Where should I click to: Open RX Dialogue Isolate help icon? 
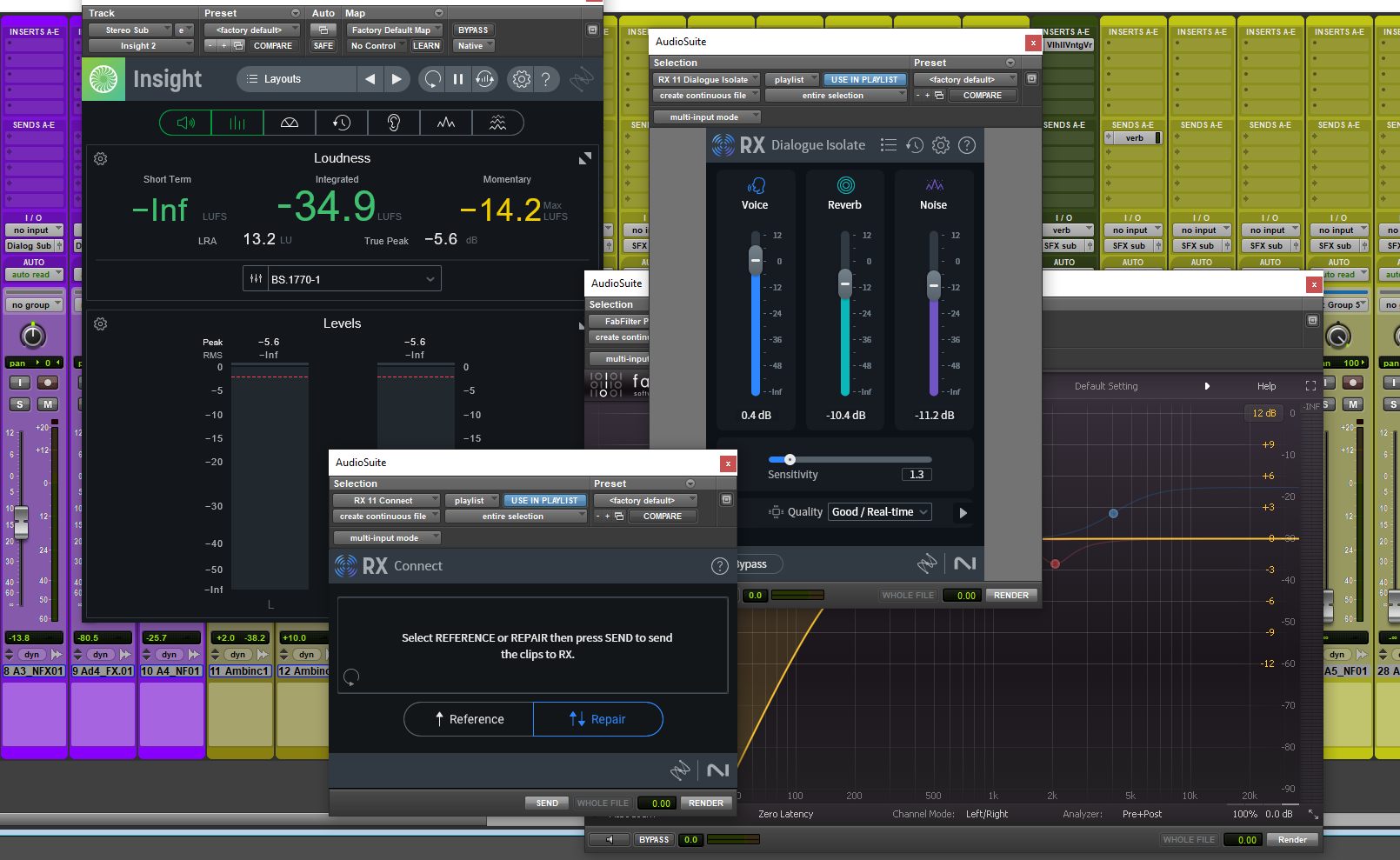[x=967, y=145]
